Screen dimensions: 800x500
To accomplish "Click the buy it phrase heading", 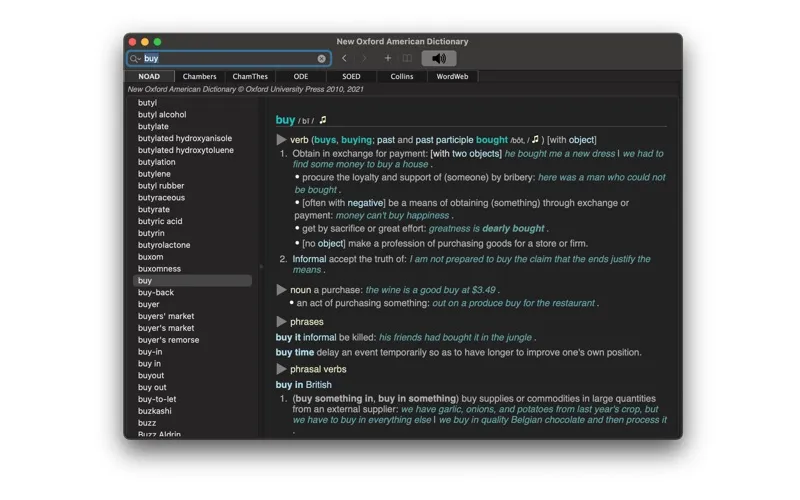I will point(288,337).
